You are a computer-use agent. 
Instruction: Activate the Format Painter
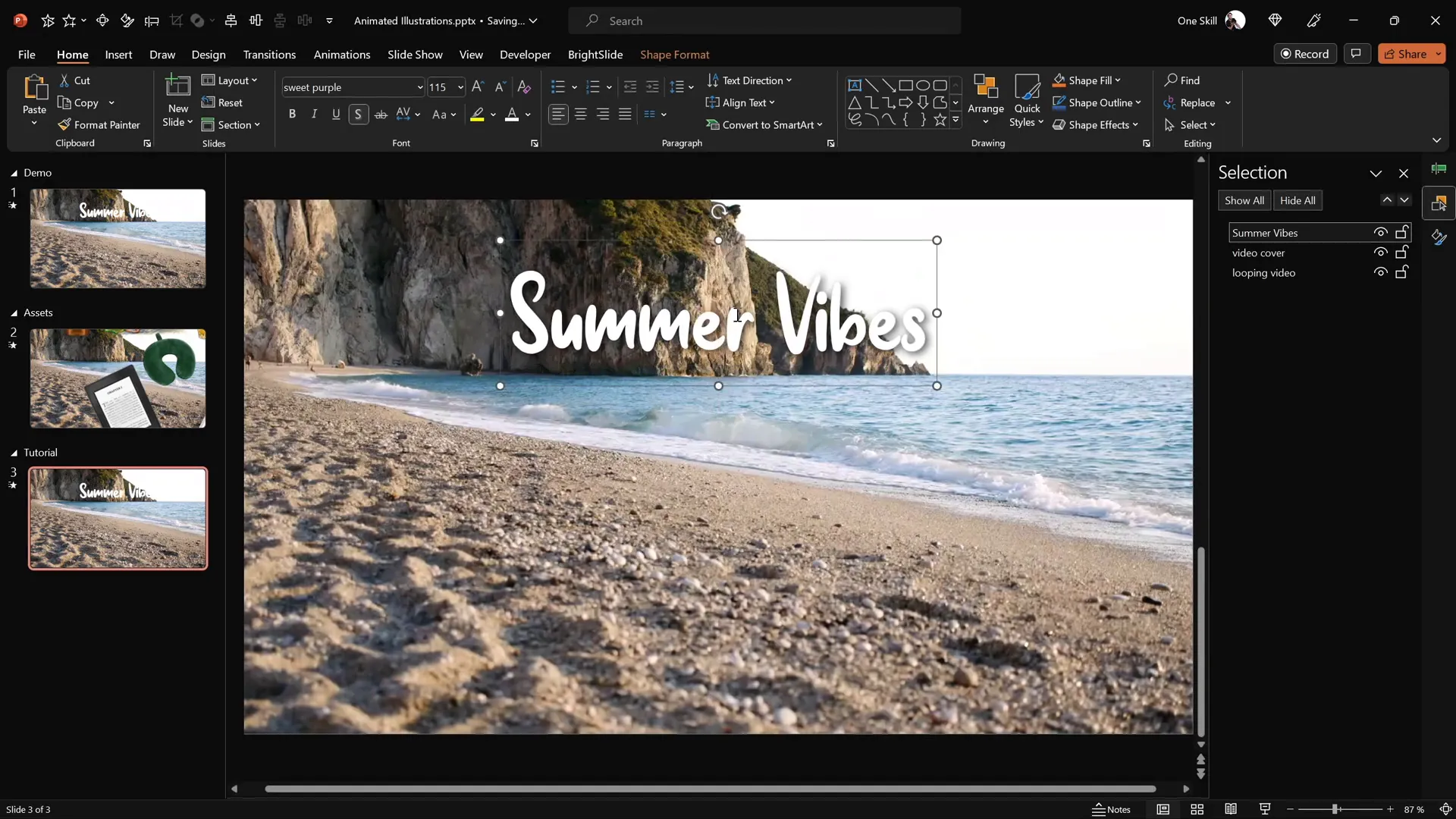tap(99, 124)
